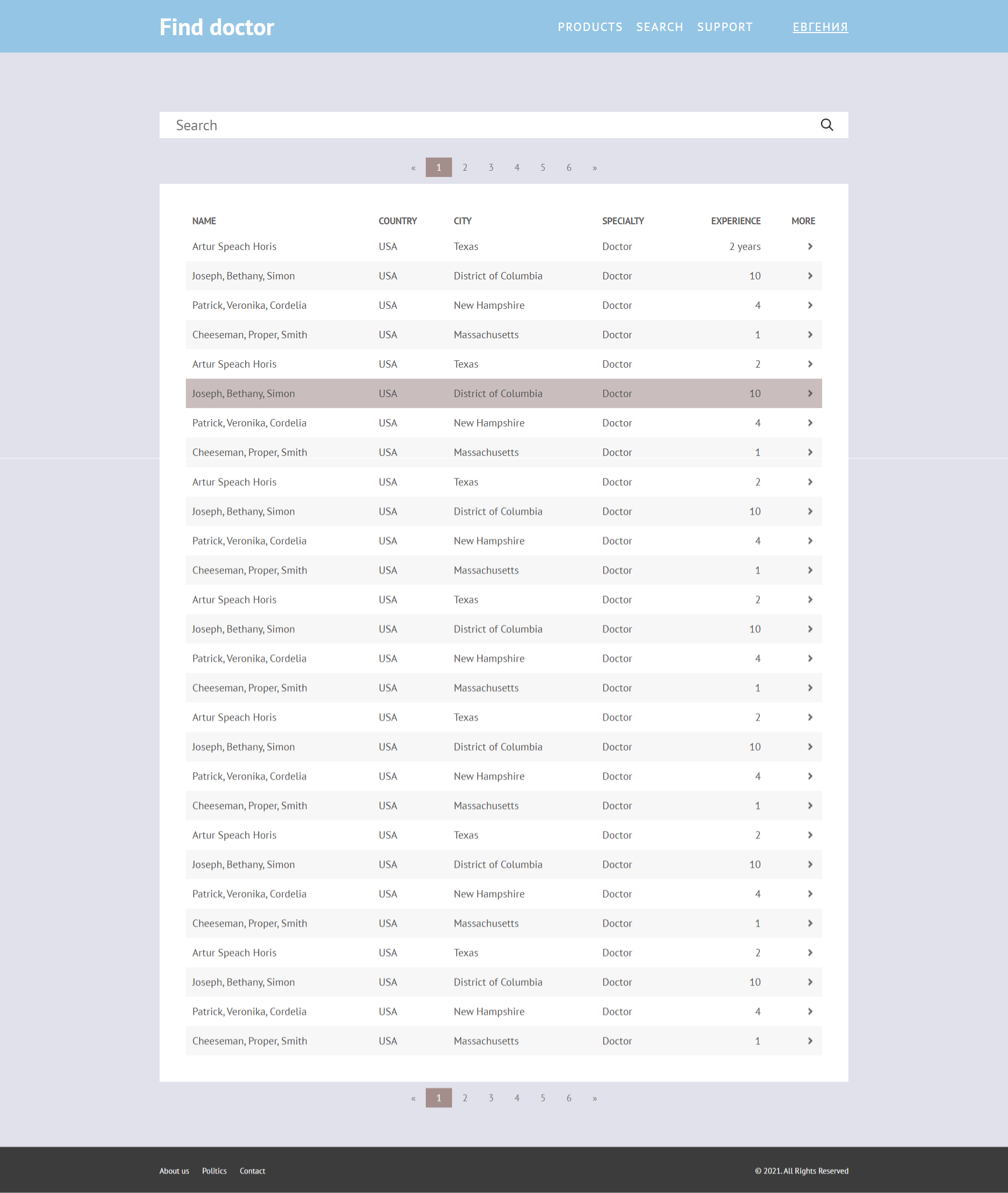Open the more arrow on the last Cheeseman row
The width and height of the screenshot is (1008, 1193).
click(810, 1041)
